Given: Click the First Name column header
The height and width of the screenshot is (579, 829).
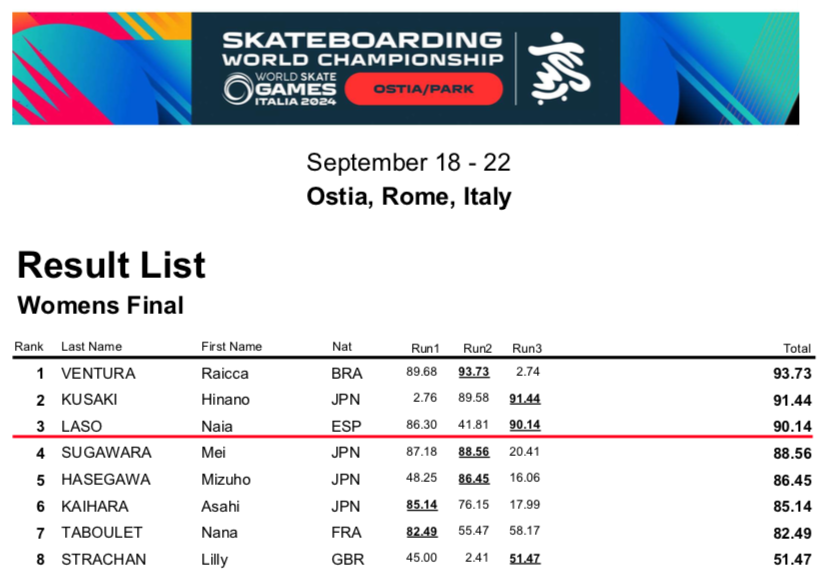Looking at the screenshot, I should click(231, 347).
